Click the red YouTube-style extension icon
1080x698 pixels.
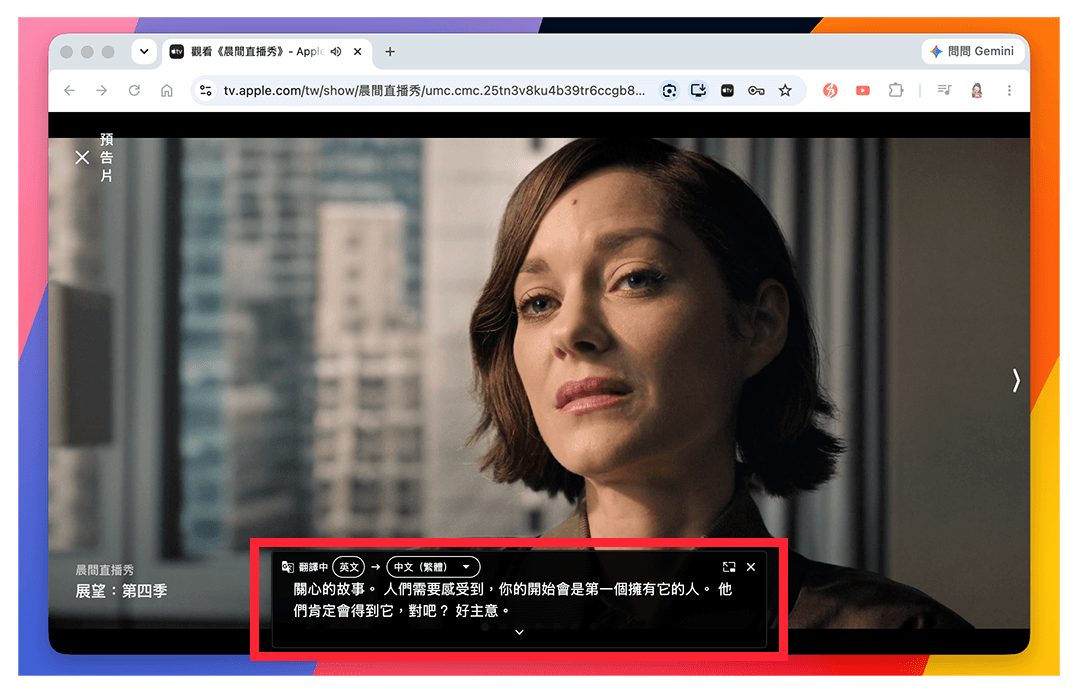[863, 91]
